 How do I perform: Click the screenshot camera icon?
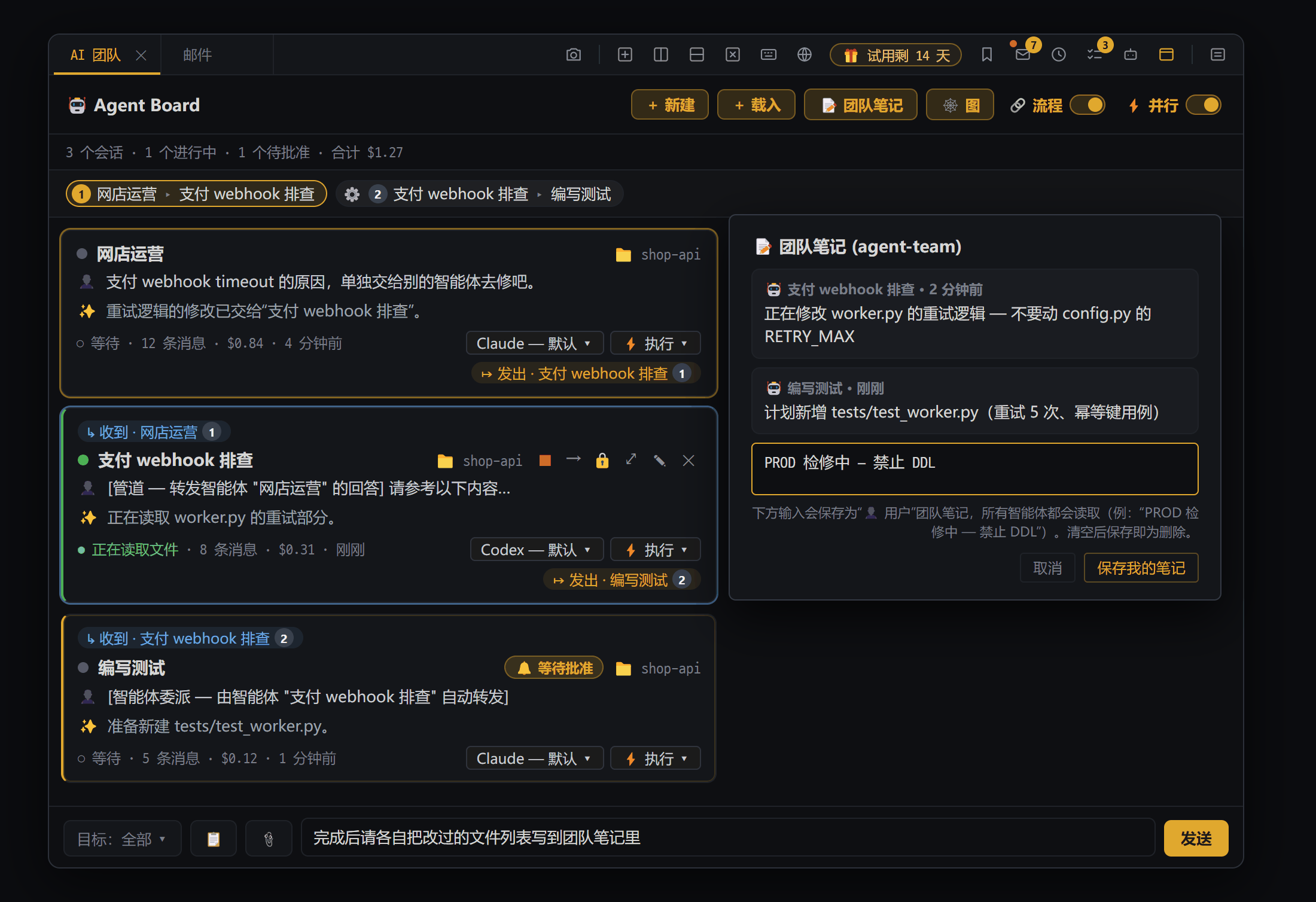[x=573, y=55]
